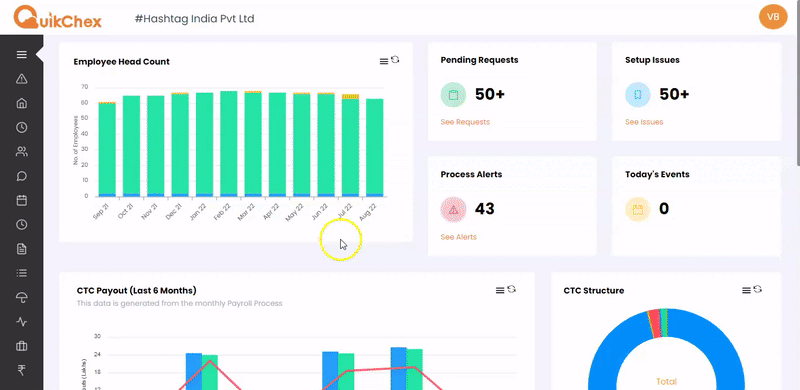Open the VB user profile avatar
The height and width of the screenshot is (390, 800).
[x=773, y=17]
